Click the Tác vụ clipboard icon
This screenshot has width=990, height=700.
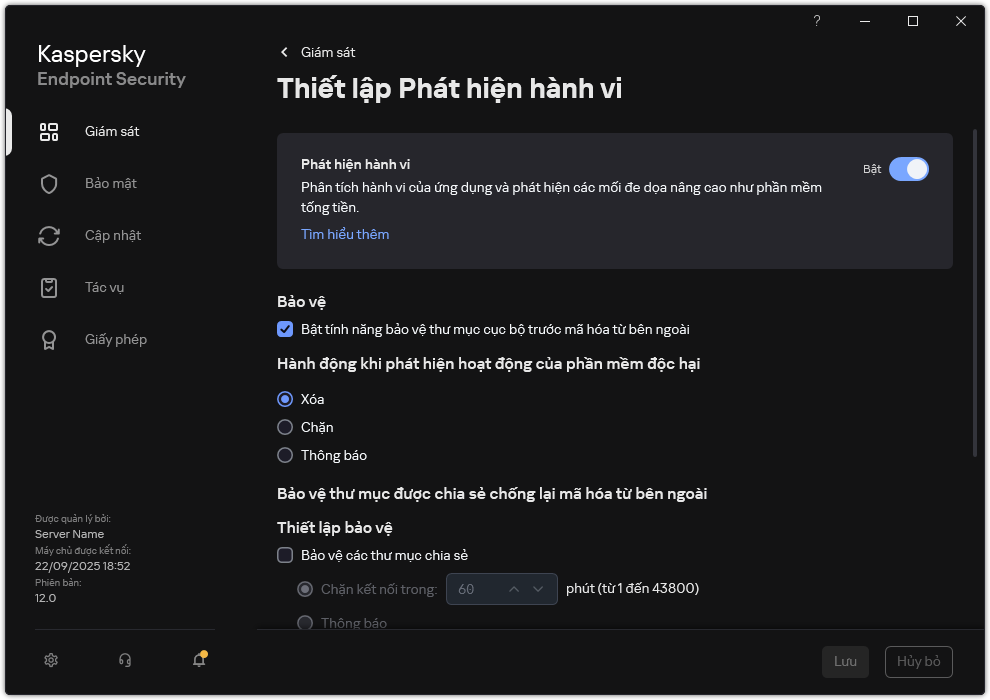point(49,288)
